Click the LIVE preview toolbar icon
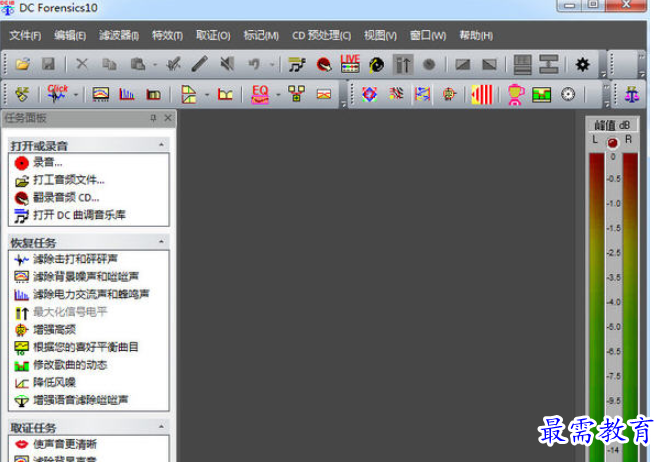662x462 pixels. [x=350, y=64]
